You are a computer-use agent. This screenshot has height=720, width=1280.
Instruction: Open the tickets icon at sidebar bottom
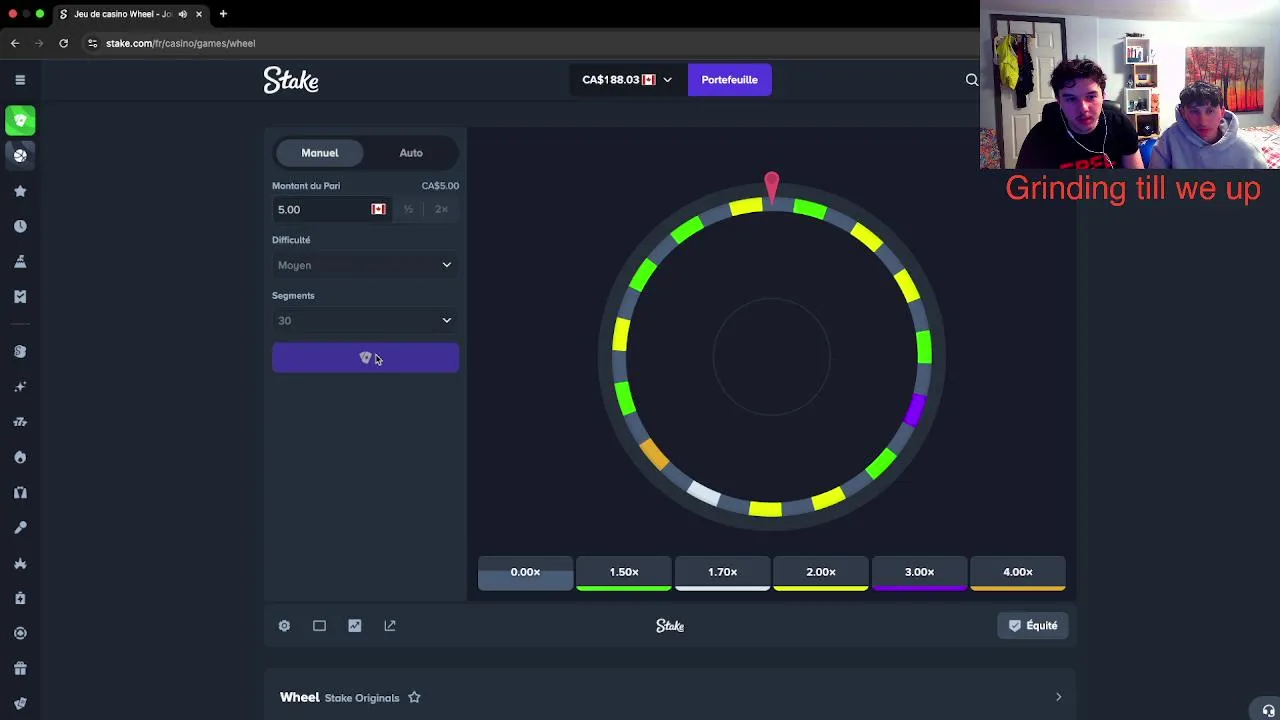click(20, 703)
